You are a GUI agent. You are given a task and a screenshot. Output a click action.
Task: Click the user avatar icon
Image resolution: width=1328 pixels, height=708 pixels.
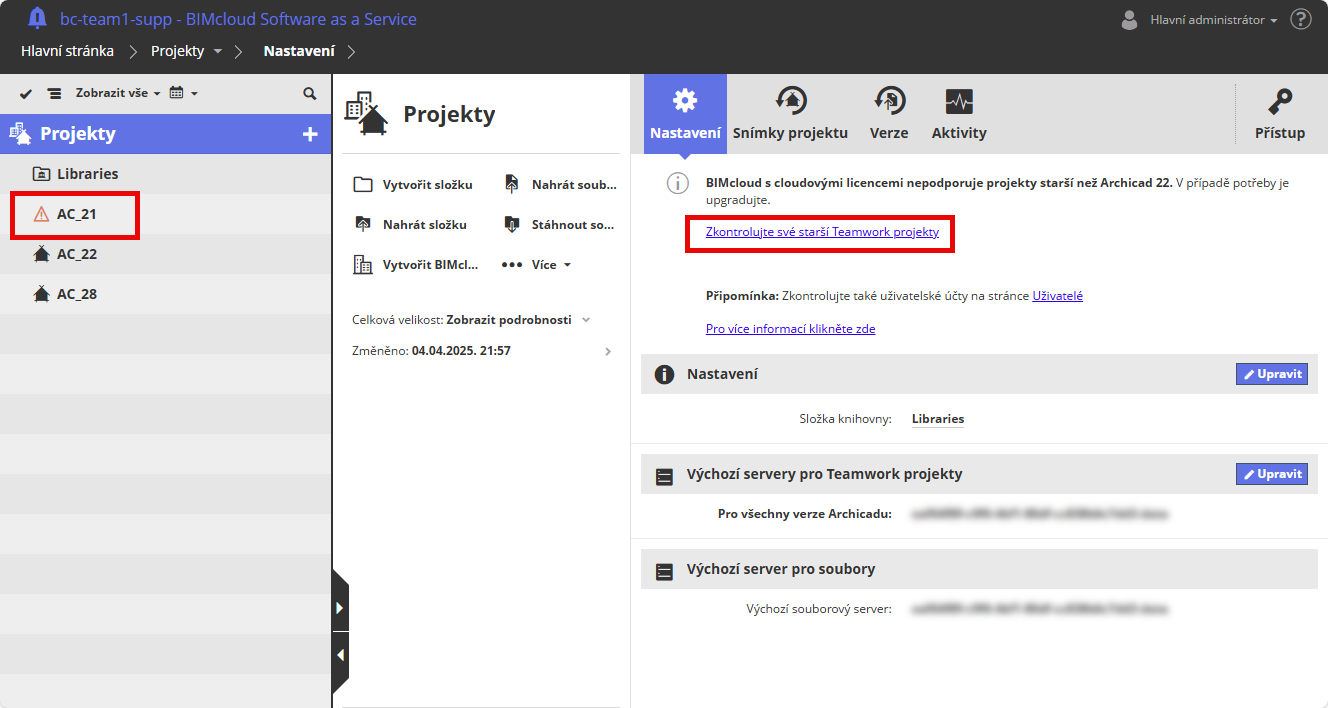click(x=1130, y=19)
